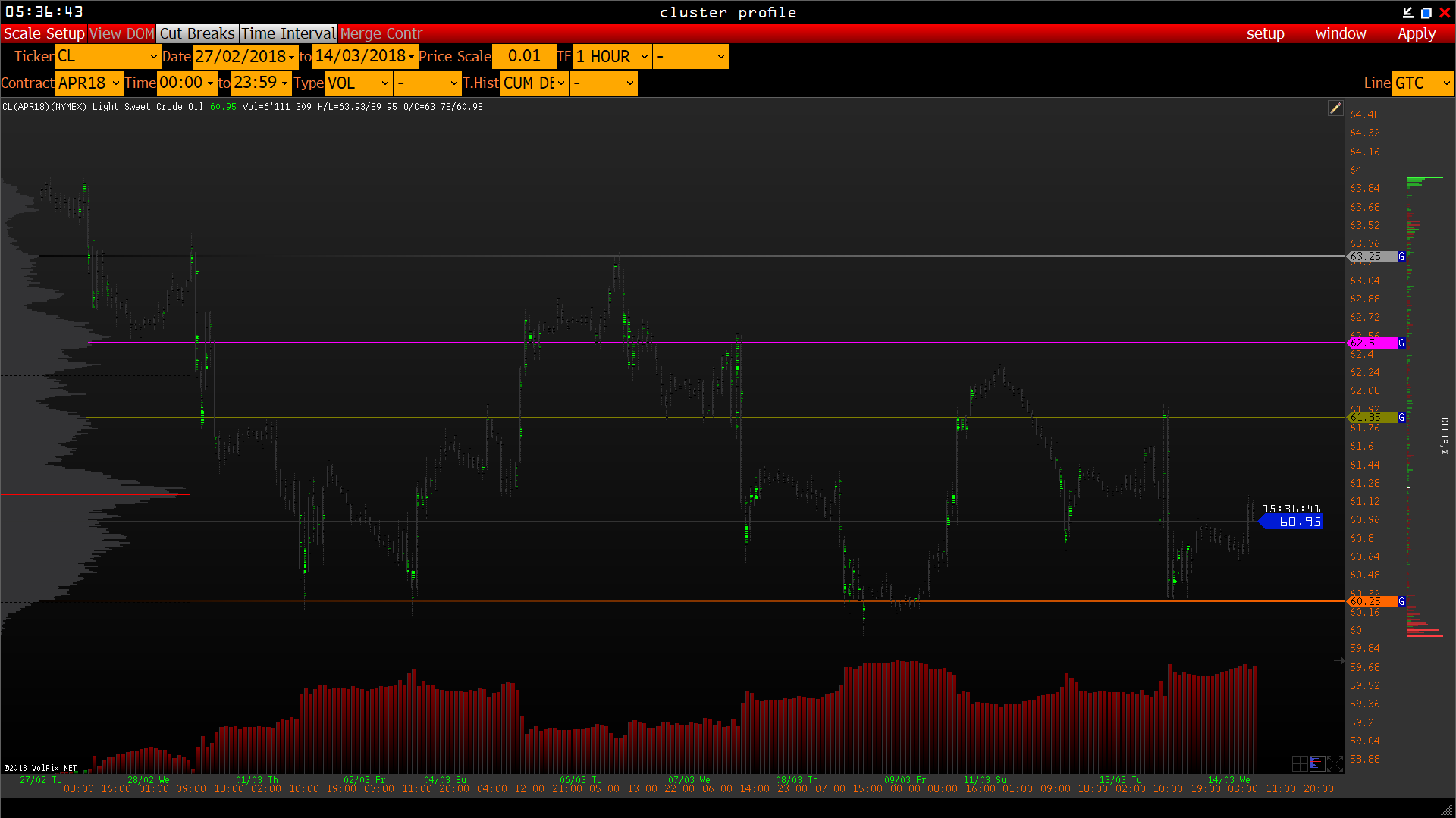The image size is (1456, 818).
Task: Click the G marker on 61.85 level
Action: tap(1401, 418)
